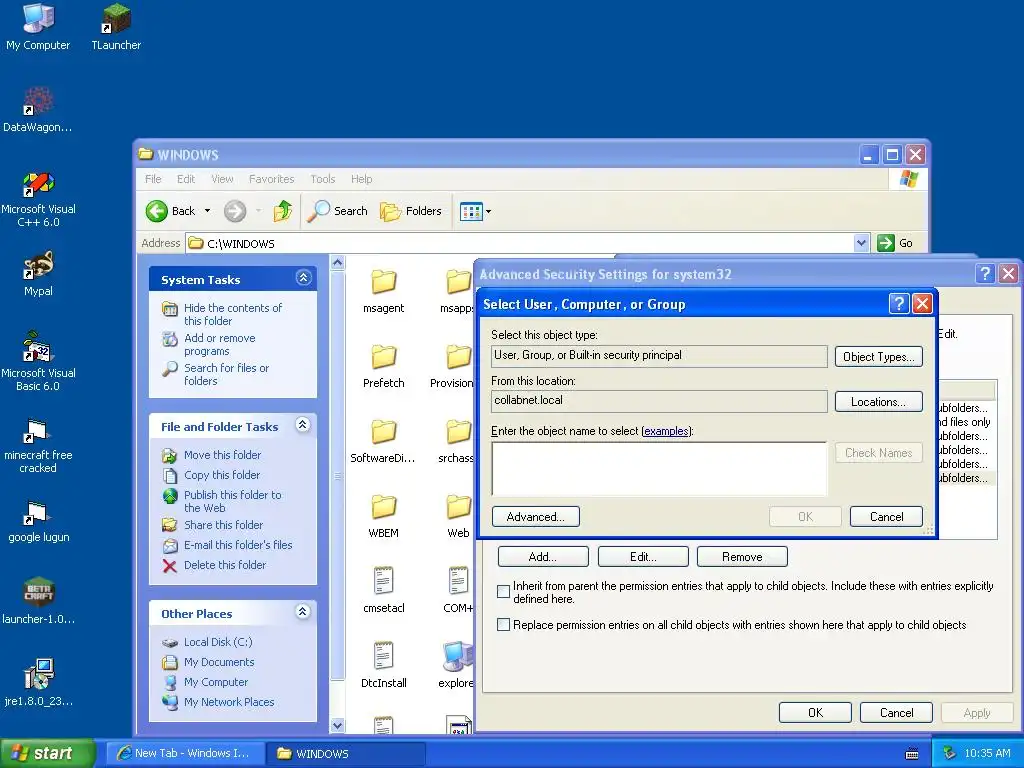The width and height of the screenshot is (1024, 768).
Task: Click the Object Types button
Action: 878,357
